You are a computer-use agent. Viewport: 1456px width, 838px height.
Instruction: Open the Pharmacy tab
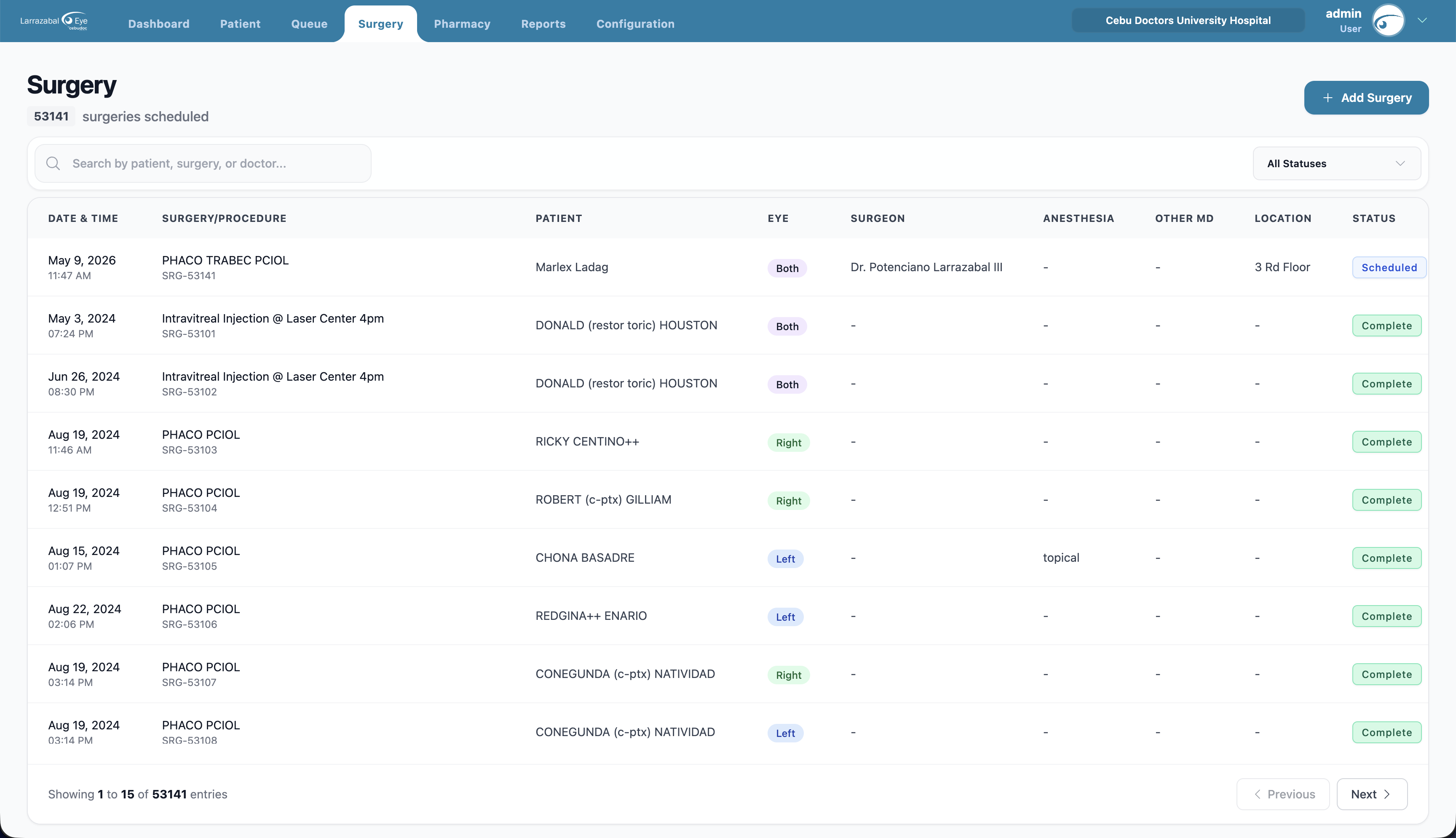462,24
